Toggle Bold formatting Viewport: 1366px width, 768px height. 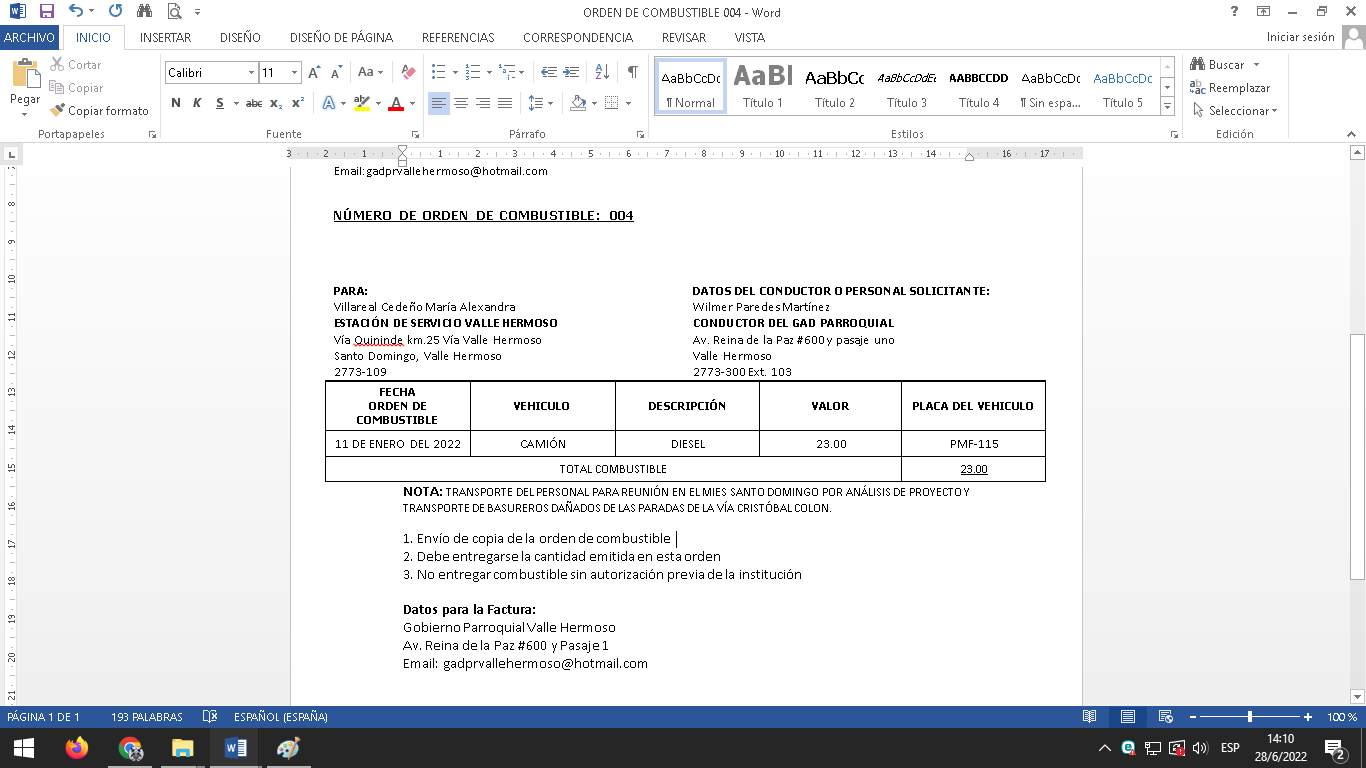pos(176,103)
